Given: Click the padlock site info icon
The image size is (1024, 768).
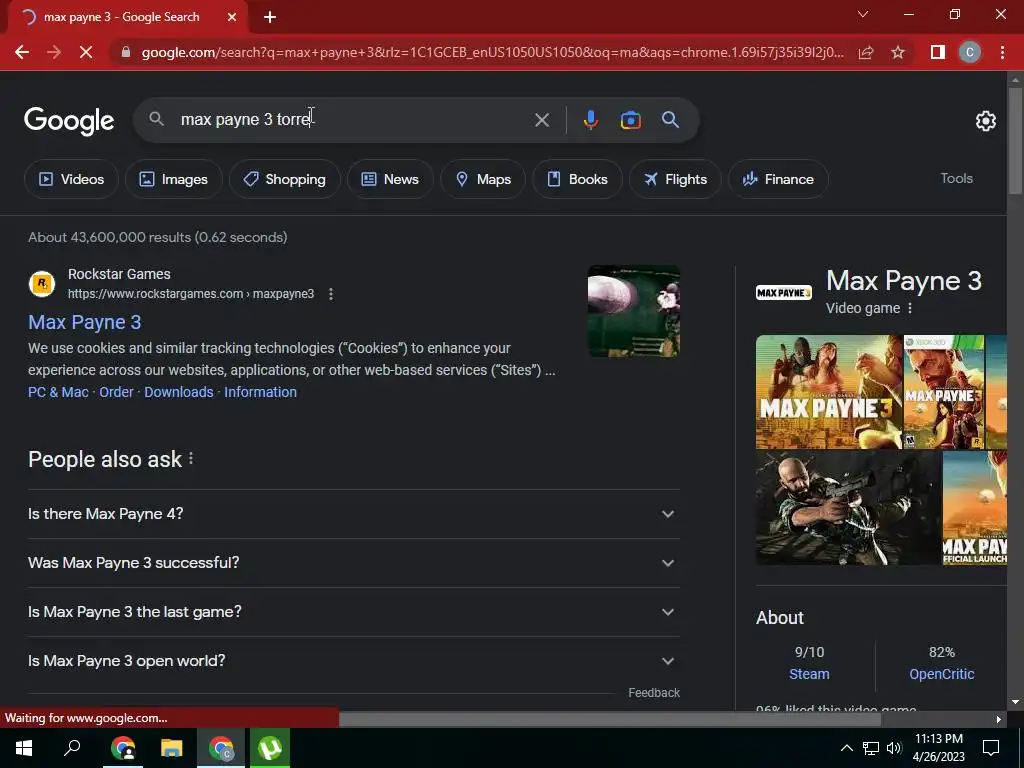Looking at the screenshot, I should tap(126, 52).
